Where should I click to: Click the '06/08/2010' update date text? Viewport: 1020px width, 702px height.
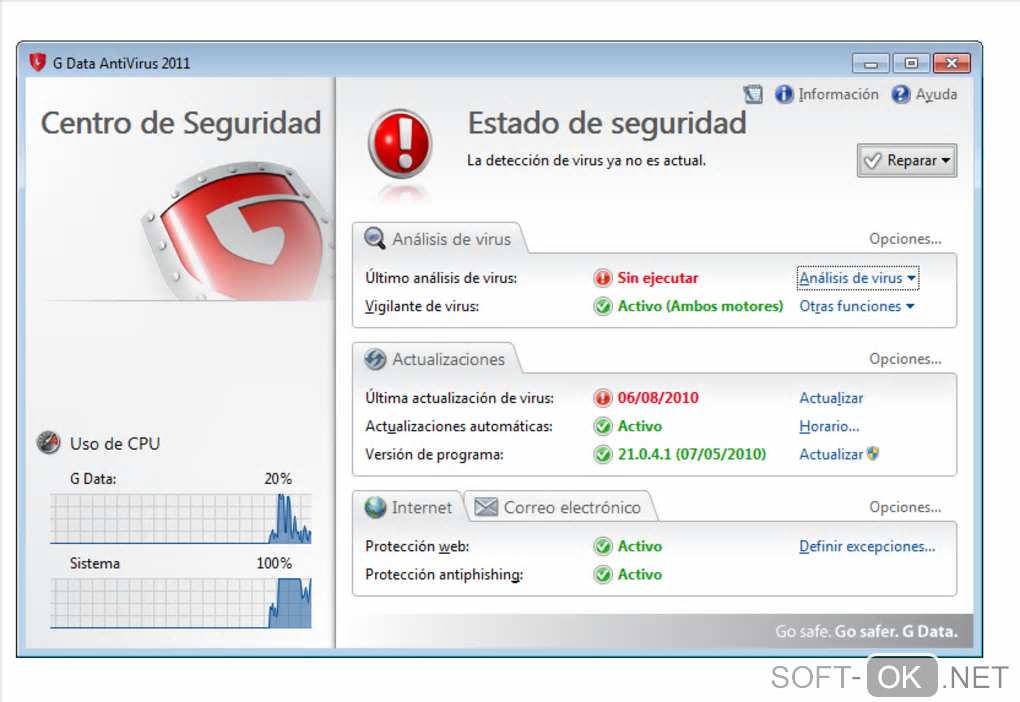(x=658, y=398)
